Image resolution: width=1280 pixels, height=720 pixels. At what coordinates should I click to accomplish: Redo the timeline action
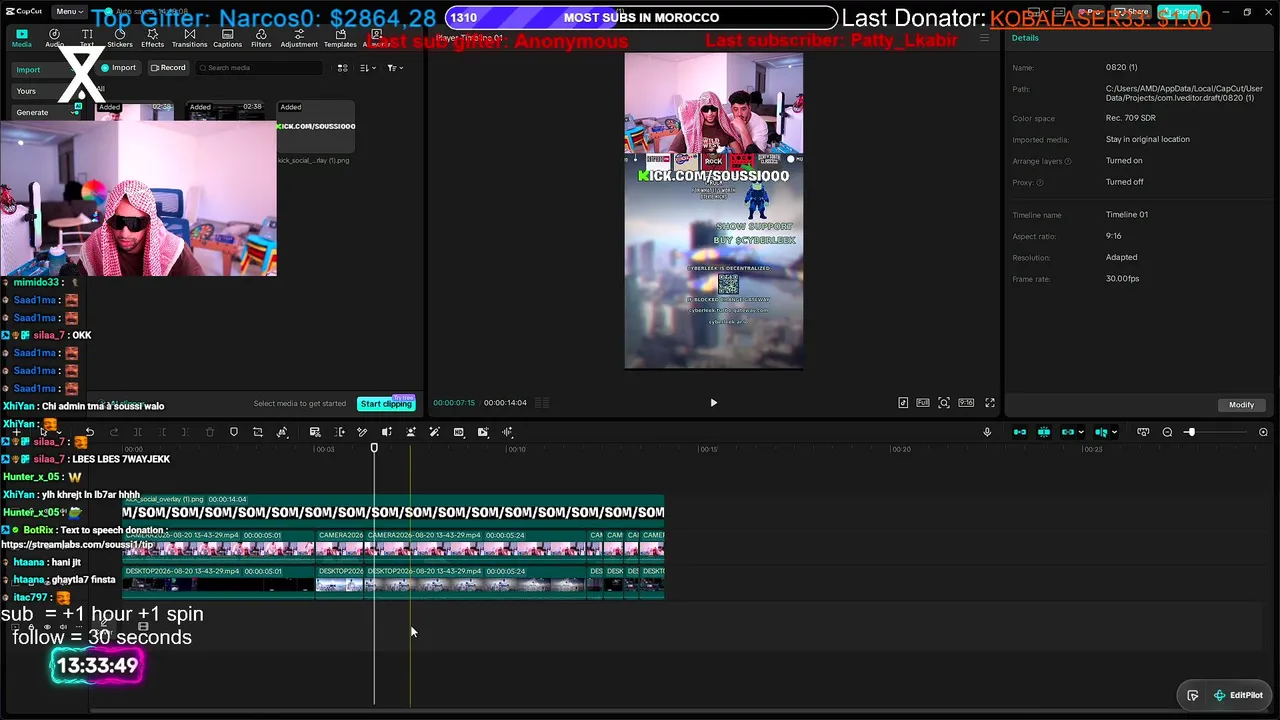(x=114, y=432)
